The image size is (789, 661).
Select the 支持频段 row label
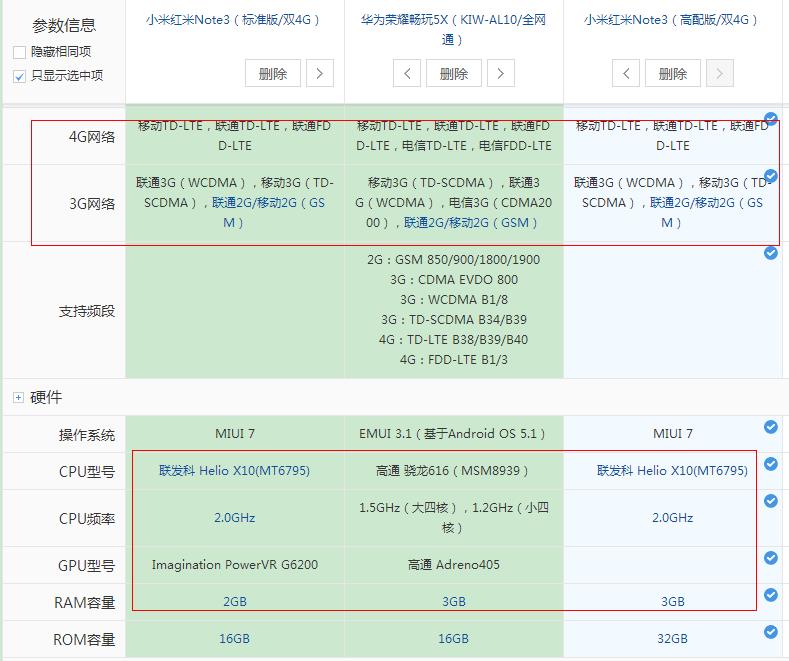(x=87, y=311)
